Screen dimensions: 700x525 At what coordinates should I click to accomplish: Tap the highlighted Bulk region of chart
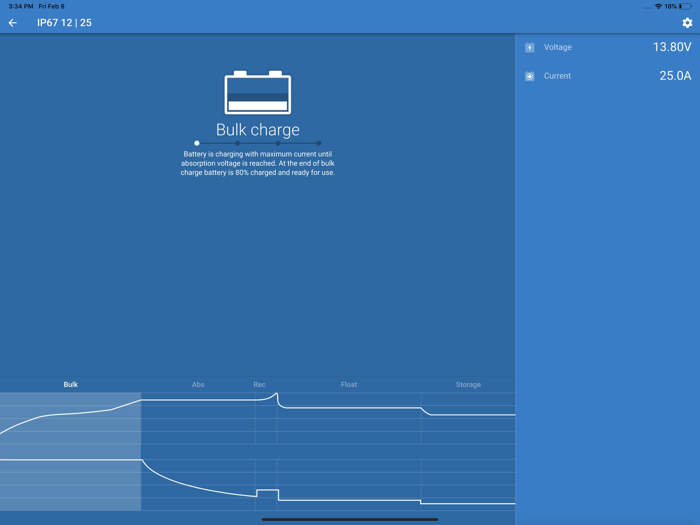(71, 451)
